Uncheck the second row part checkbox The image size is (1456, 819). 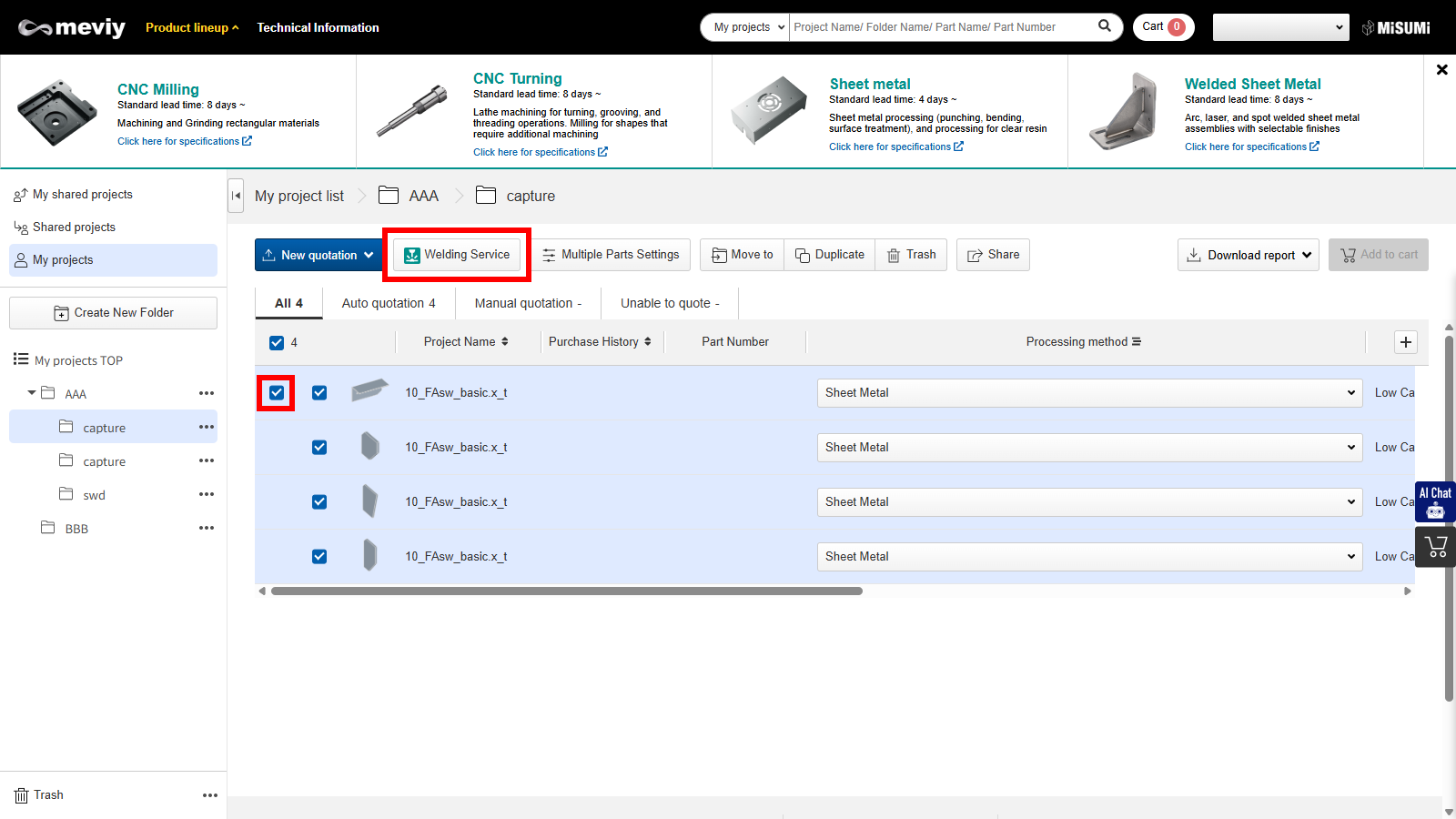pyautogui.click(x=319, y=448)
